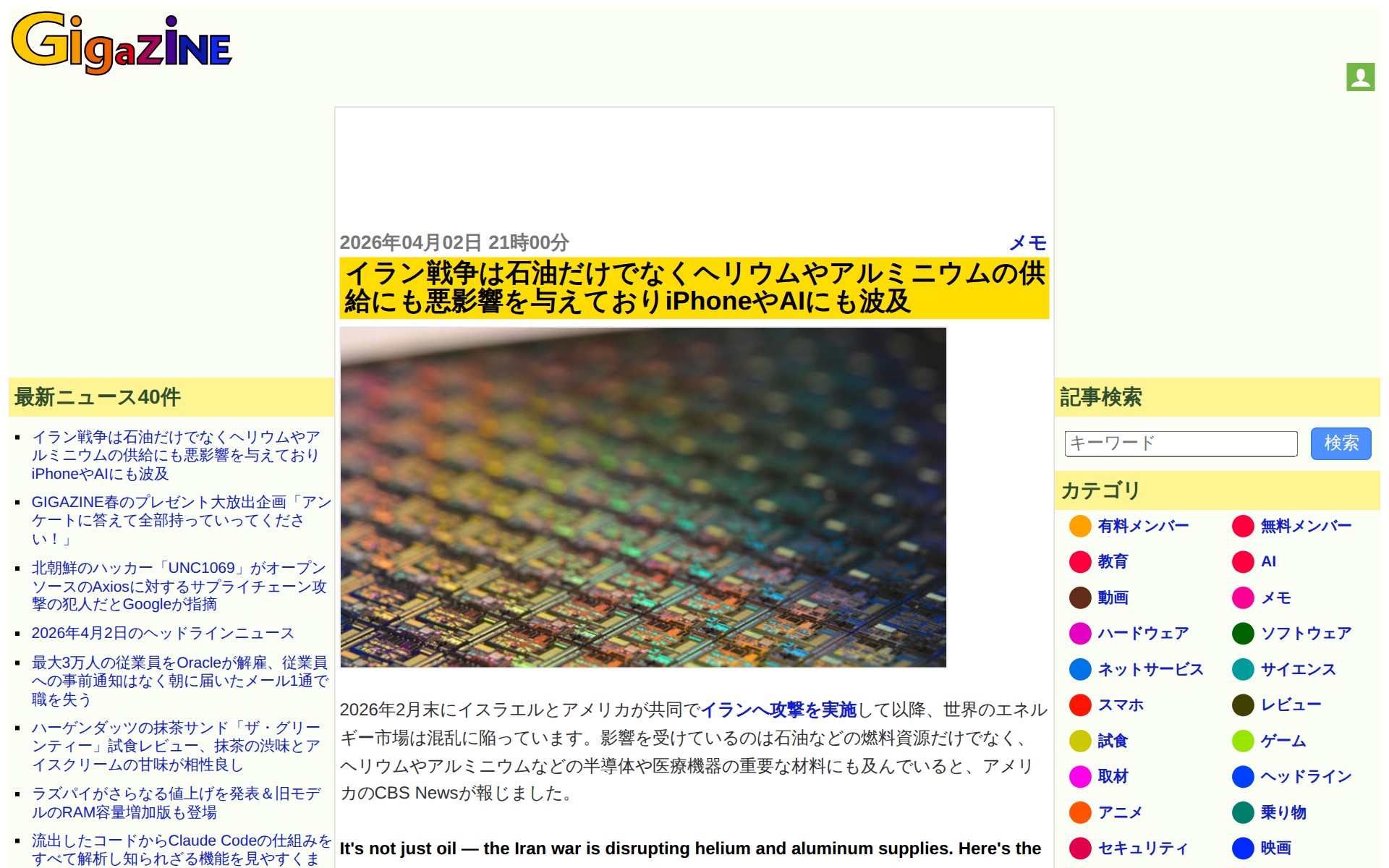Open the サイエンス category link
Viewport: 1389px width, 868px height.
pyautogui.click(x=1298, y=669)
